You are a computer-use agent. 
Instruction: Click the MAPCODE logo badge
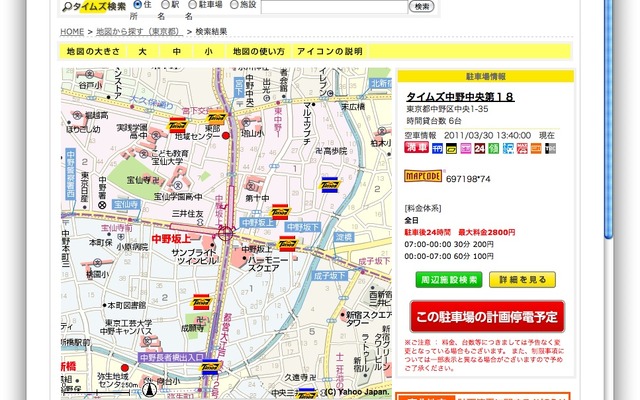click(423, 176)
